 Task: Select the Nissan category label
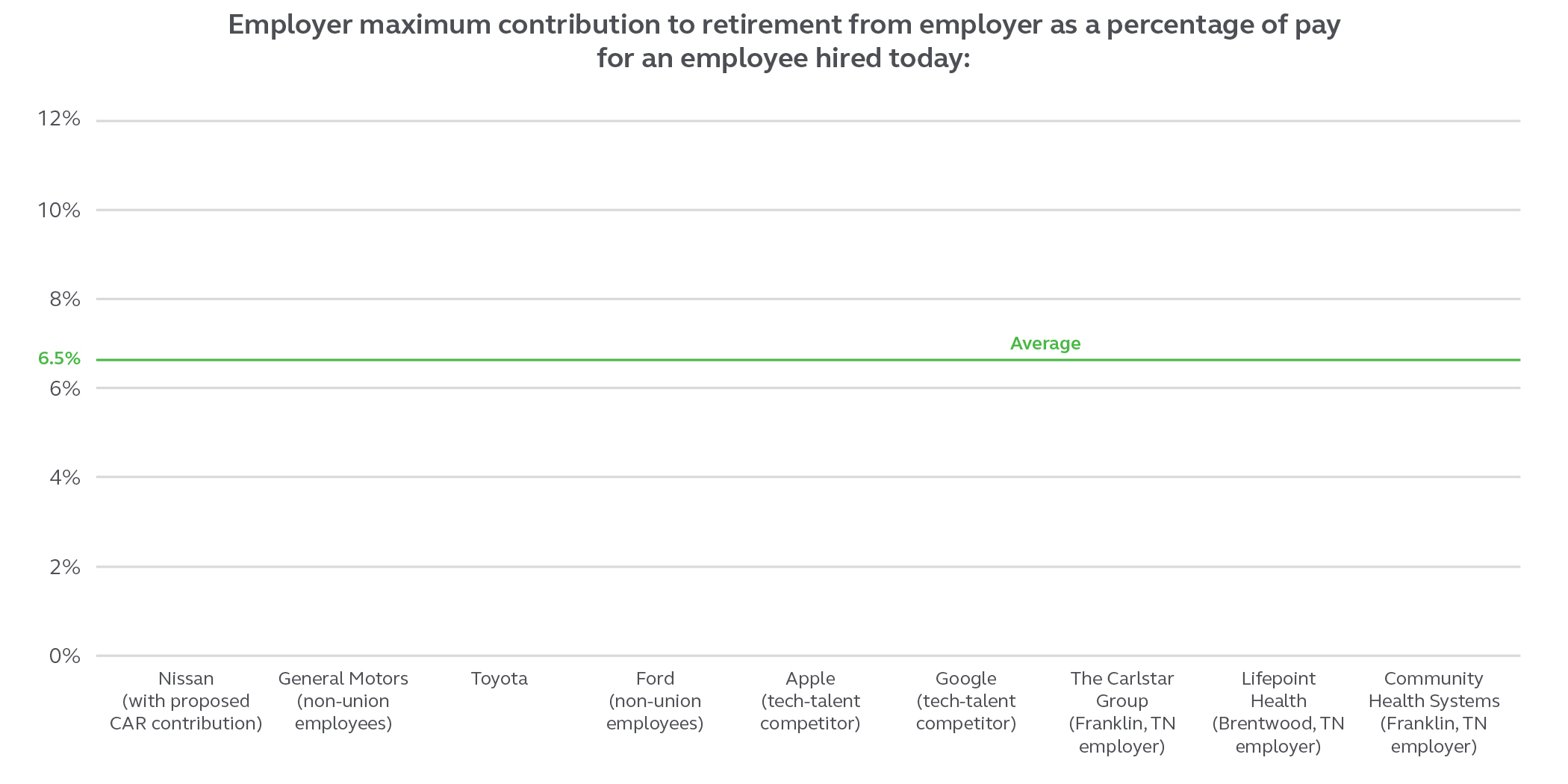click(186, 700)
